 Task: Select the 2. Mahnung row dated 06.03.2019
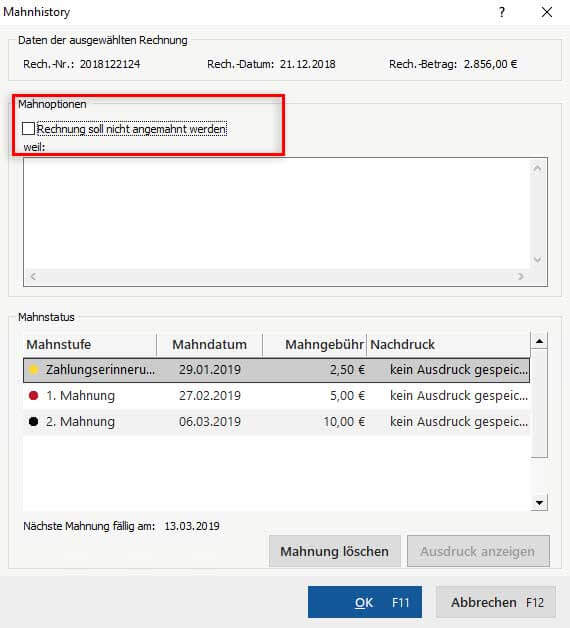coord(276,422)
